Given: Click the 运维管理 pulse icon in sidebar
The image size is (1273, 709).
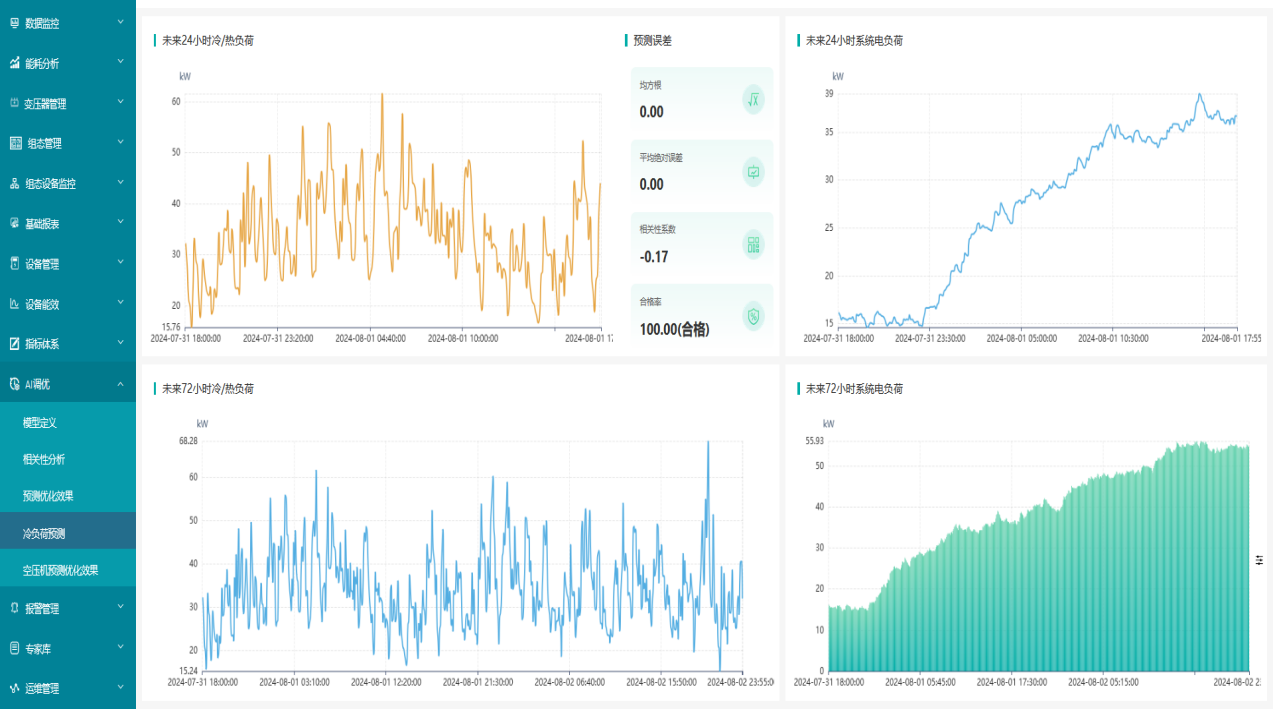Looking at the screenshot, I should point(15,688).
